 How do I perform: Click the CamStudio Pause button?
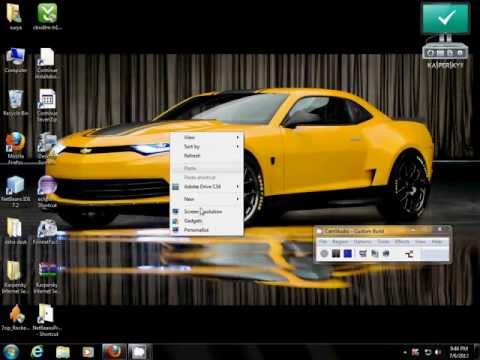click(x=336, y=254)
